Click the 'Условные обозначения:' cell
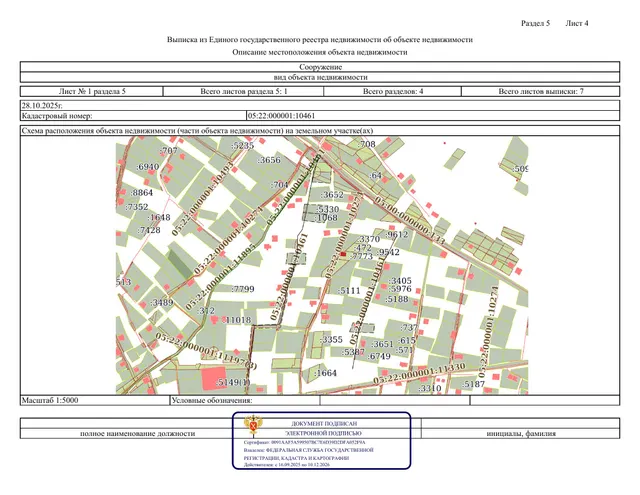The width and height of the screenshot is (640, 495). coord(245,400)
